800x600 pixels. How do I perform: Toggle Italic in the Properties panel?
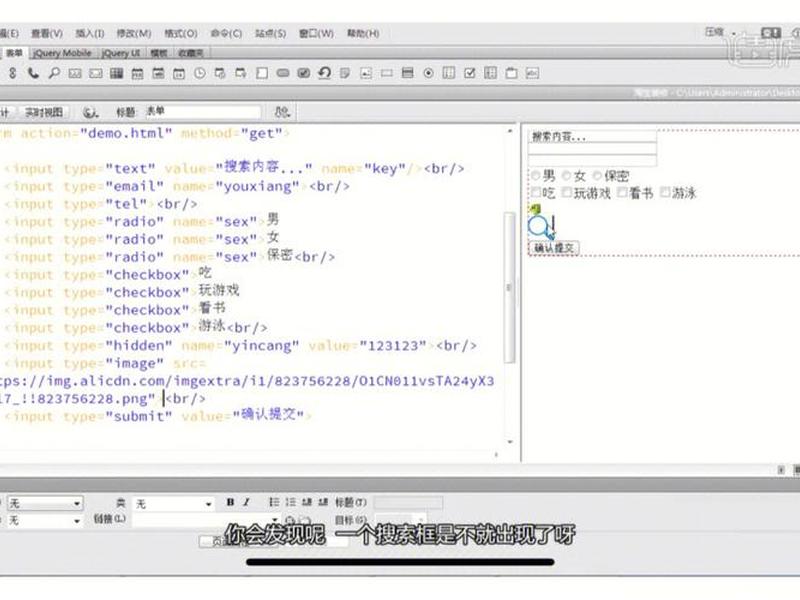246,503
